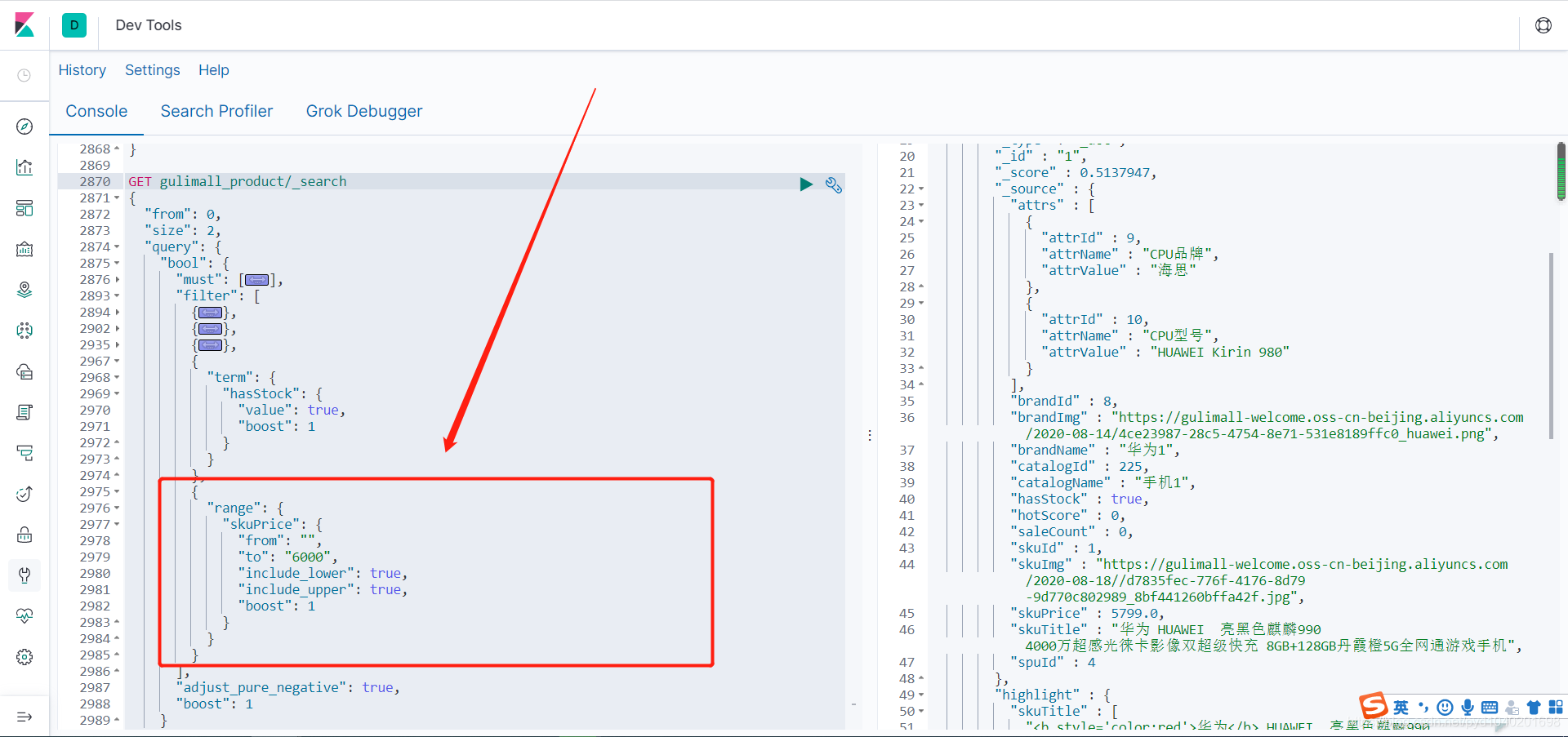Open Visualize chart icon in sidebar
1568x737 pixels.
[x=24, y=167]
